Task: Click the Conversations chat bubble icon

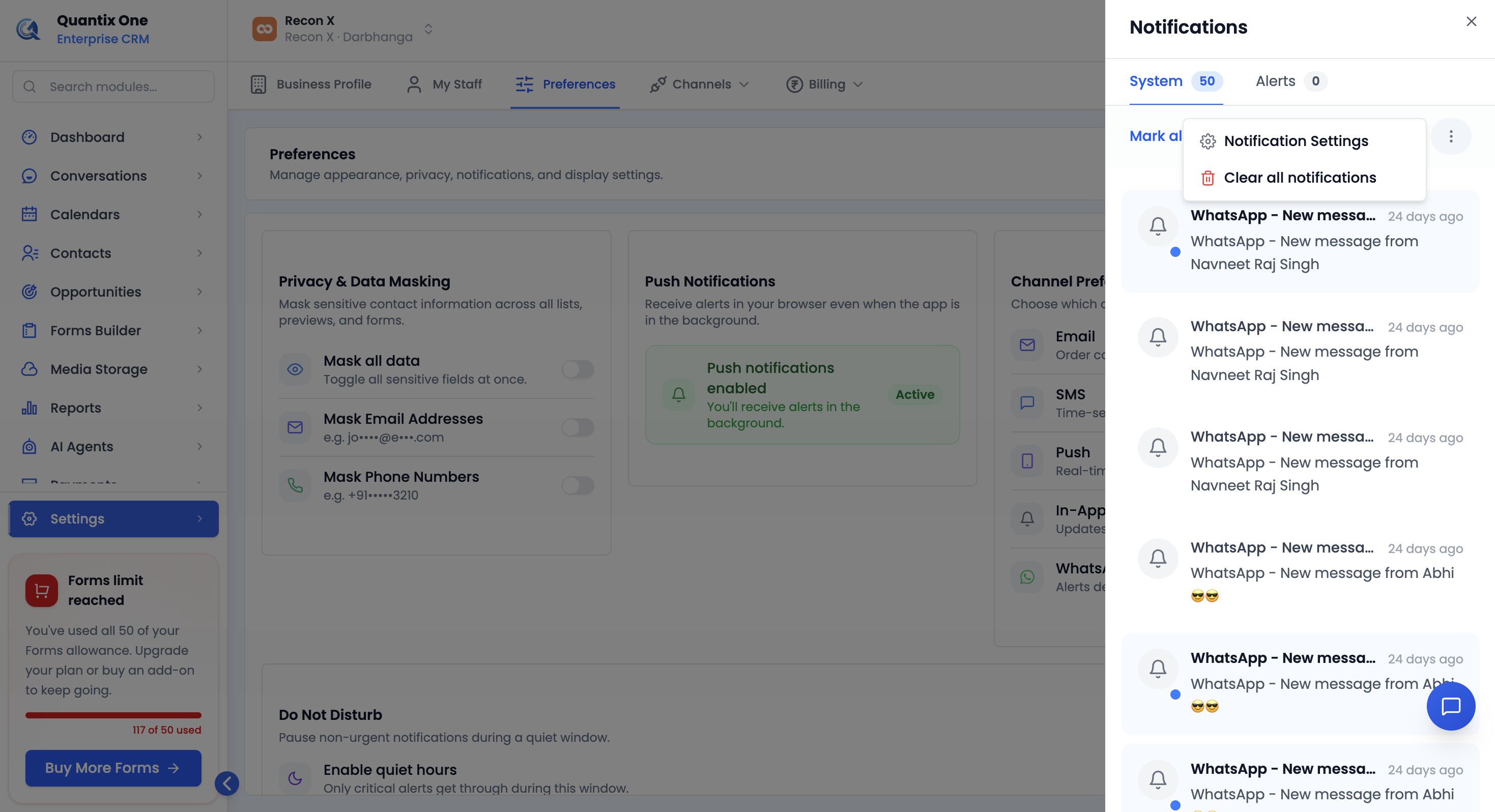Action: click(29, 176)
